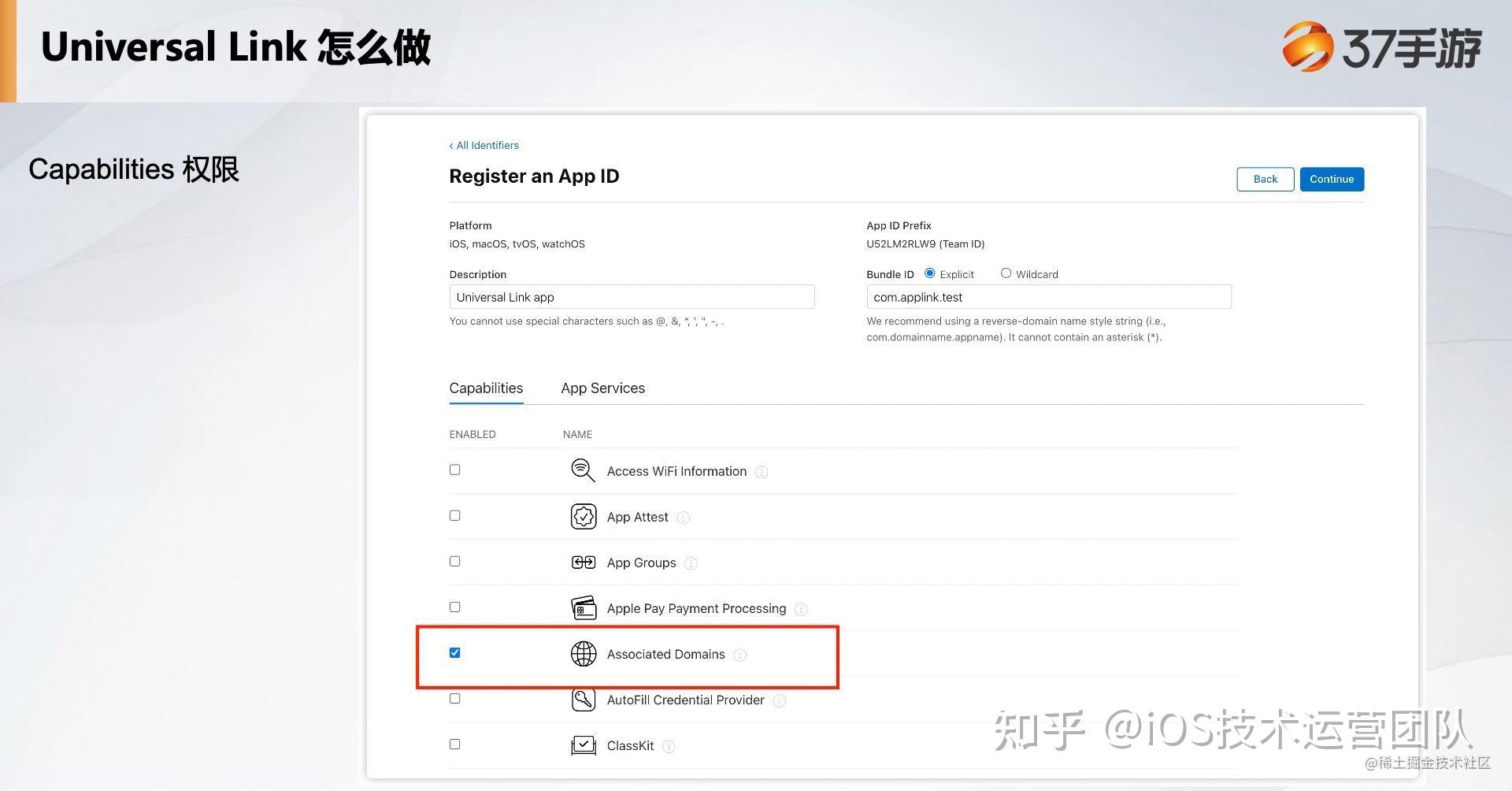Show info for App Groups
The image size is (1512, 791).
click(691, 563)
